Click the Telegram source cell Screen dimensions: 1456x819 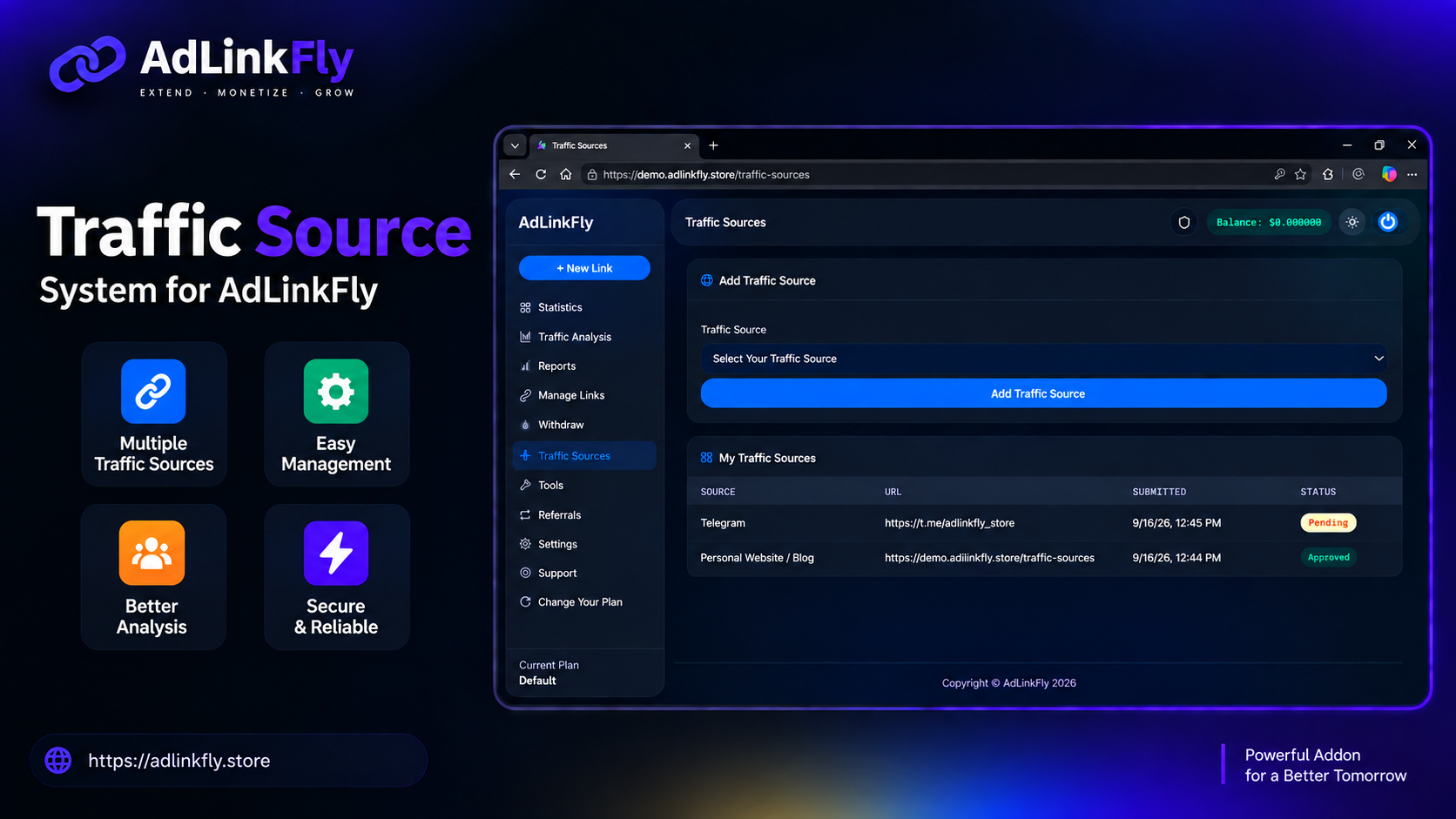pyautogui.click(x=723, y=523)
